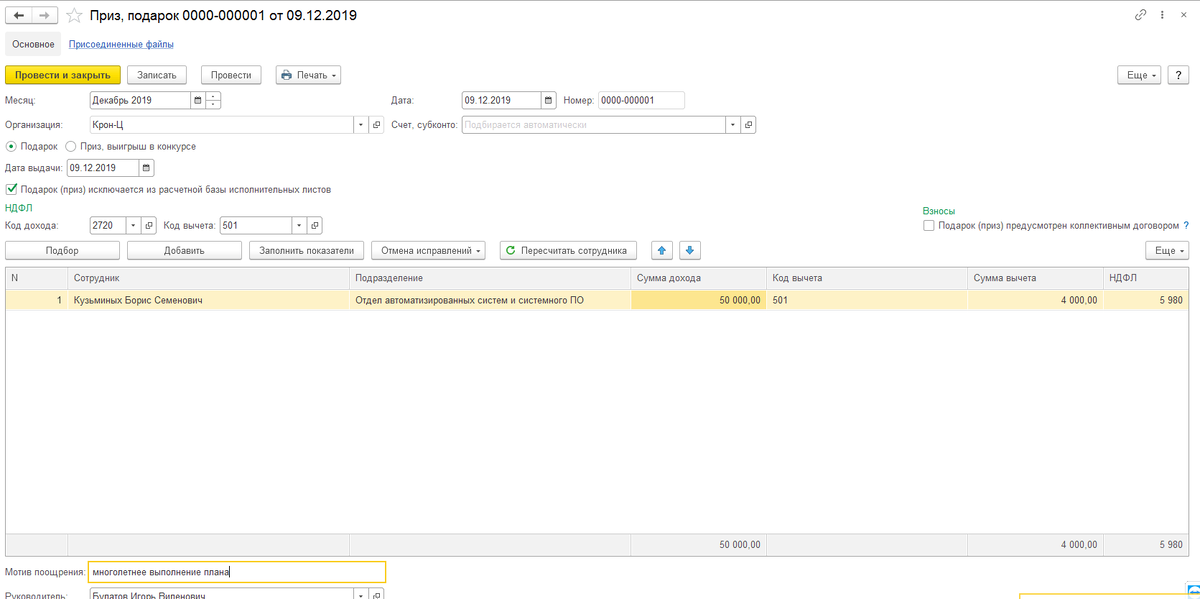Image resolution: width=1200 pixels, height=599 pixels.
Task: Click Заполнить показатели button
Action: [x=307, y=251]
